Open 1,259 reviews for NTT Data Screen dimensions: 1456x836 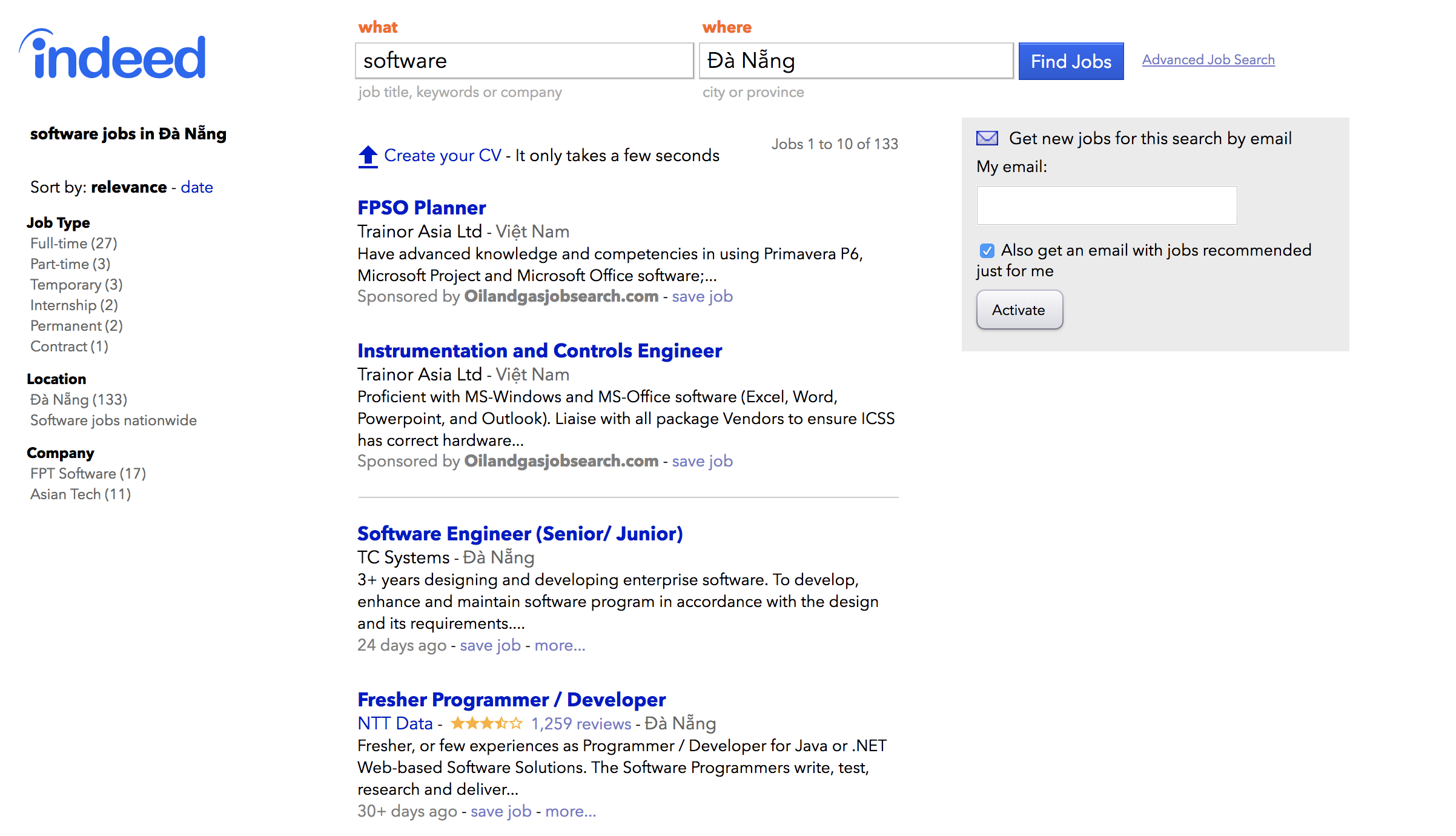click(581, 723)
